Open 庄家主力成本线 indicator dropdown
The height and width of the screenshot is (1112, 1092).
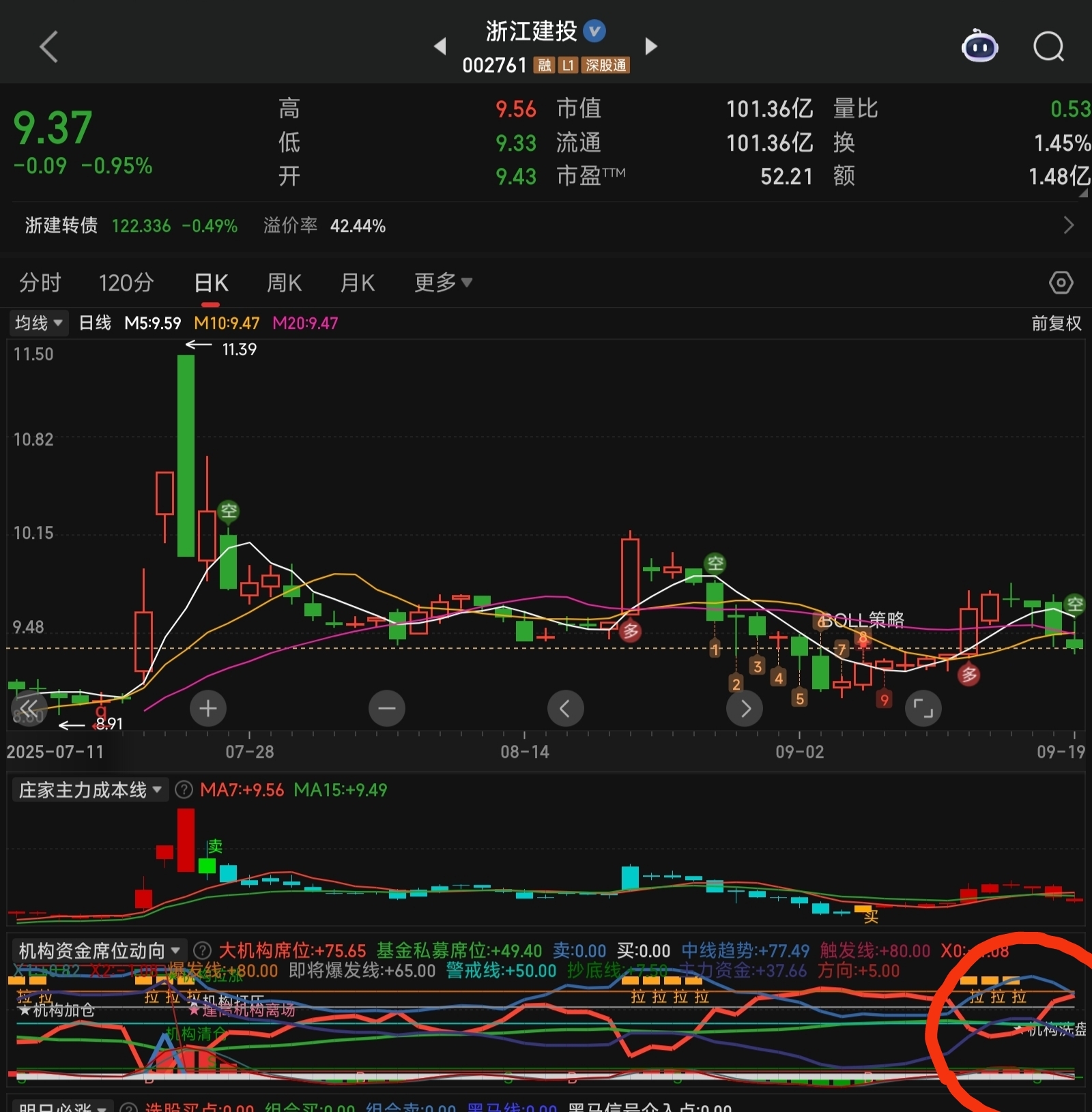90,790
